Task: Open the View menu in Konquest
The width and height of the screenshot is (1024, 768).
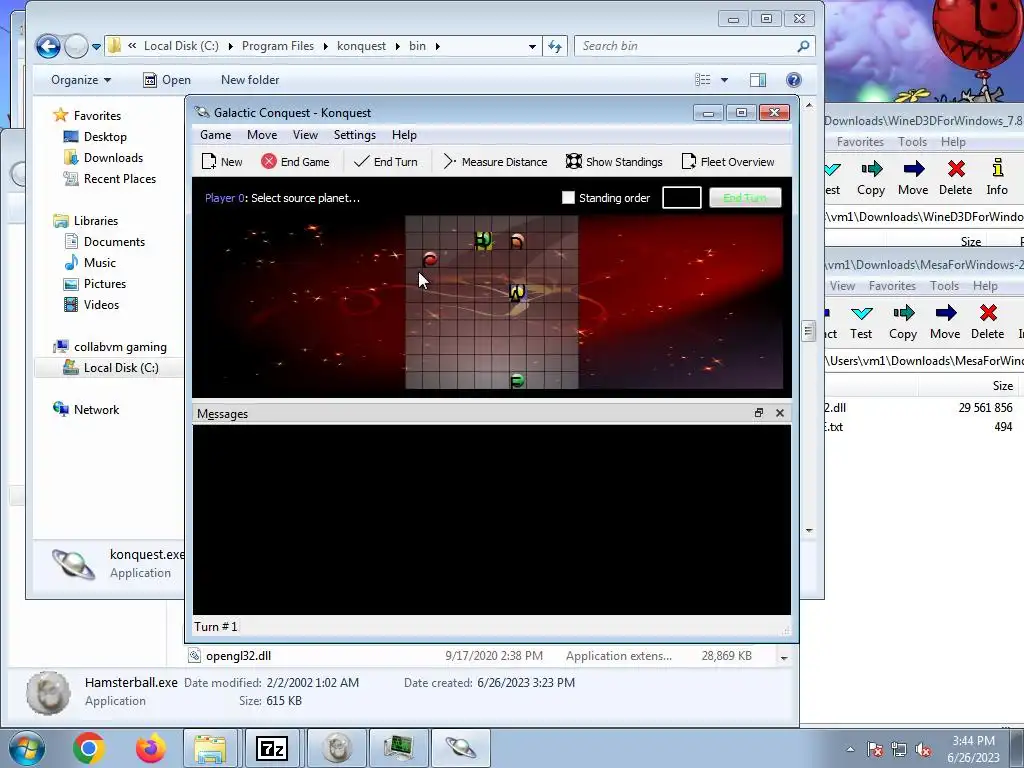Action: (305, 135)
